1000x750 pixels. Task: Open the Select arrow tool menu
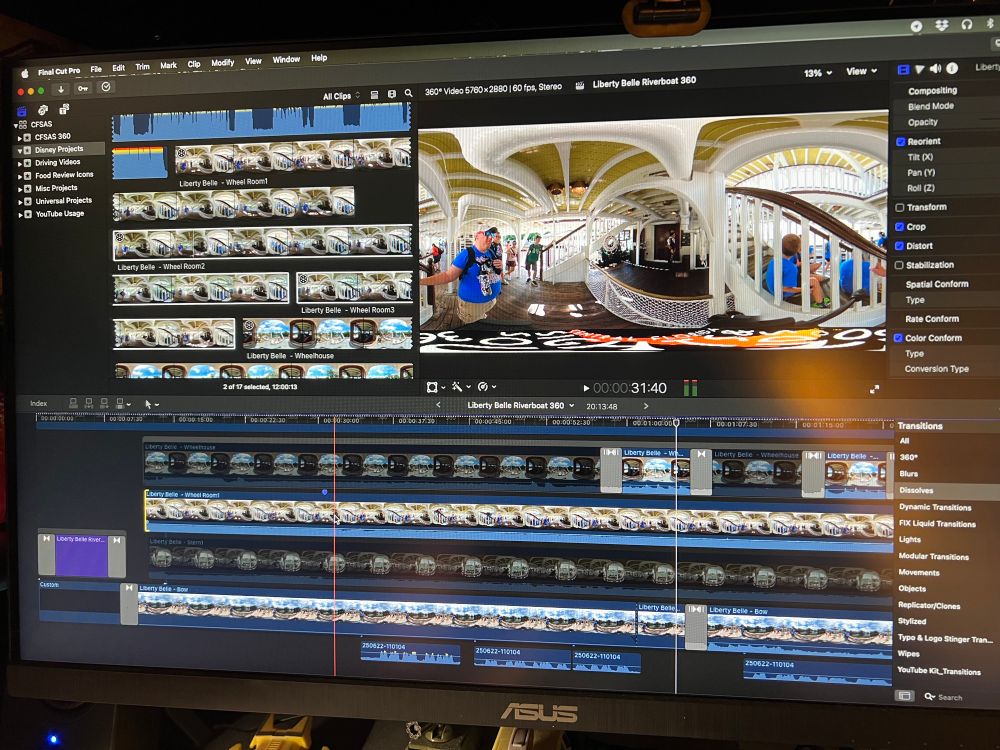[151, 404]
